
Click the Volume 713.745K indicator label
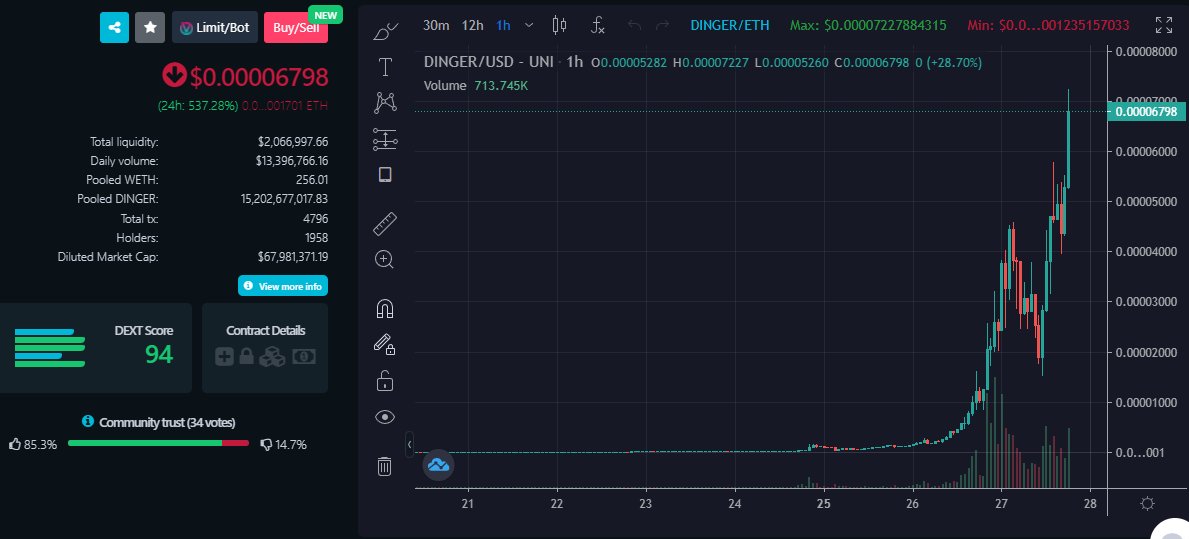click(475, 86)
